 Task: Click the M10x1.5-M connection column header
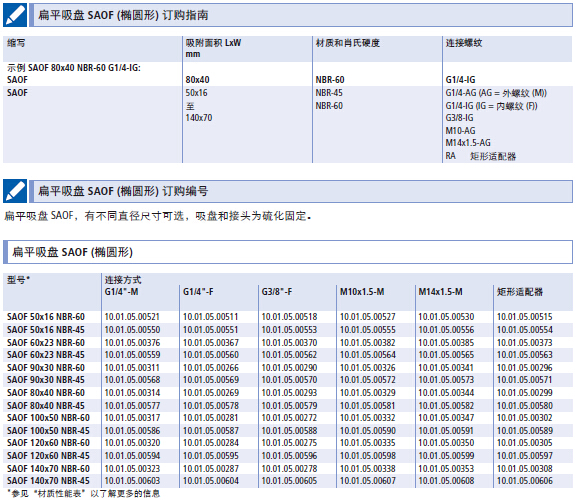click(362, 292)
